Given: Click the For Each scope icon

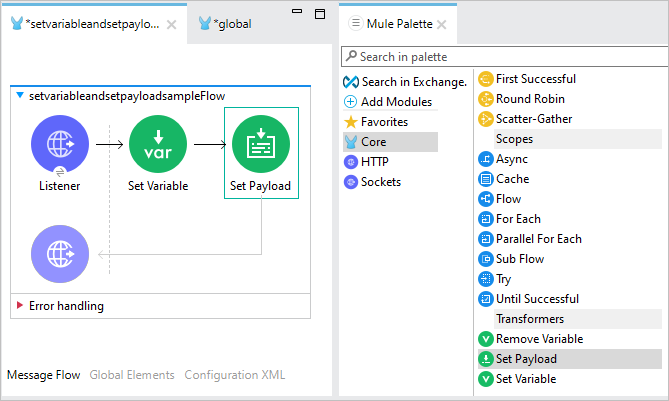Looking at the screenshot, I should (486, 219).
